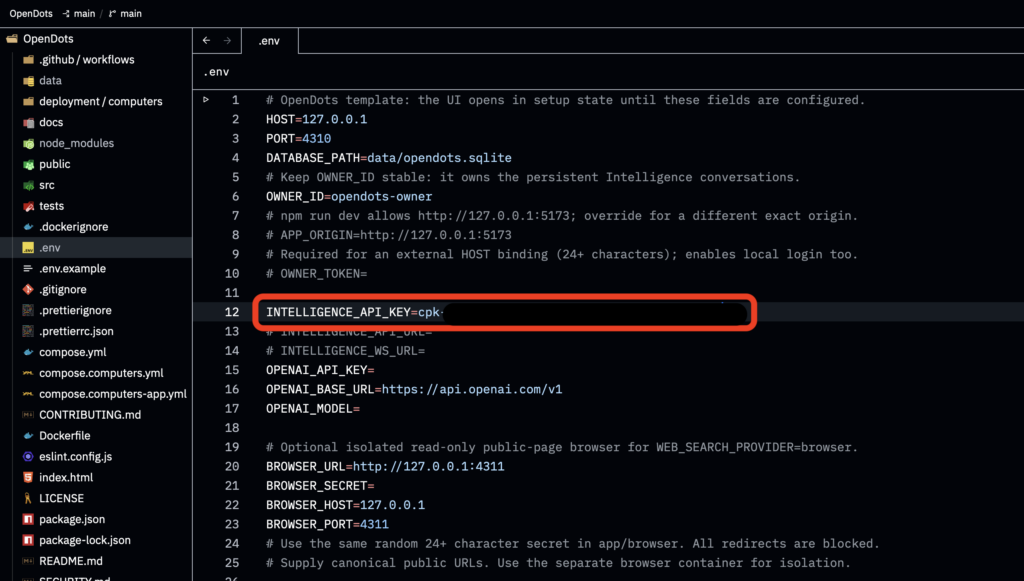Click the node_modules folder icon
The image size is (1024, 581).
pos(28,143)
